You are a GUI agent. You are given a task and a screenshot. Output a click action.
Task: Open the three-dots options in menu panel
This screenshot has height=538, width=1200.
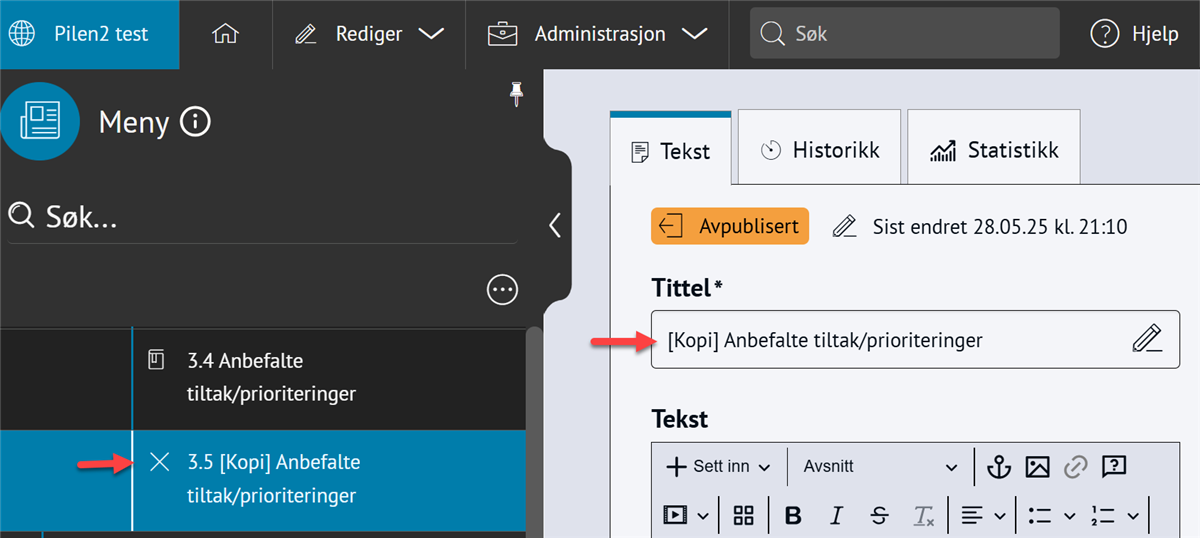pyautogui.click(x=502, y=290)
